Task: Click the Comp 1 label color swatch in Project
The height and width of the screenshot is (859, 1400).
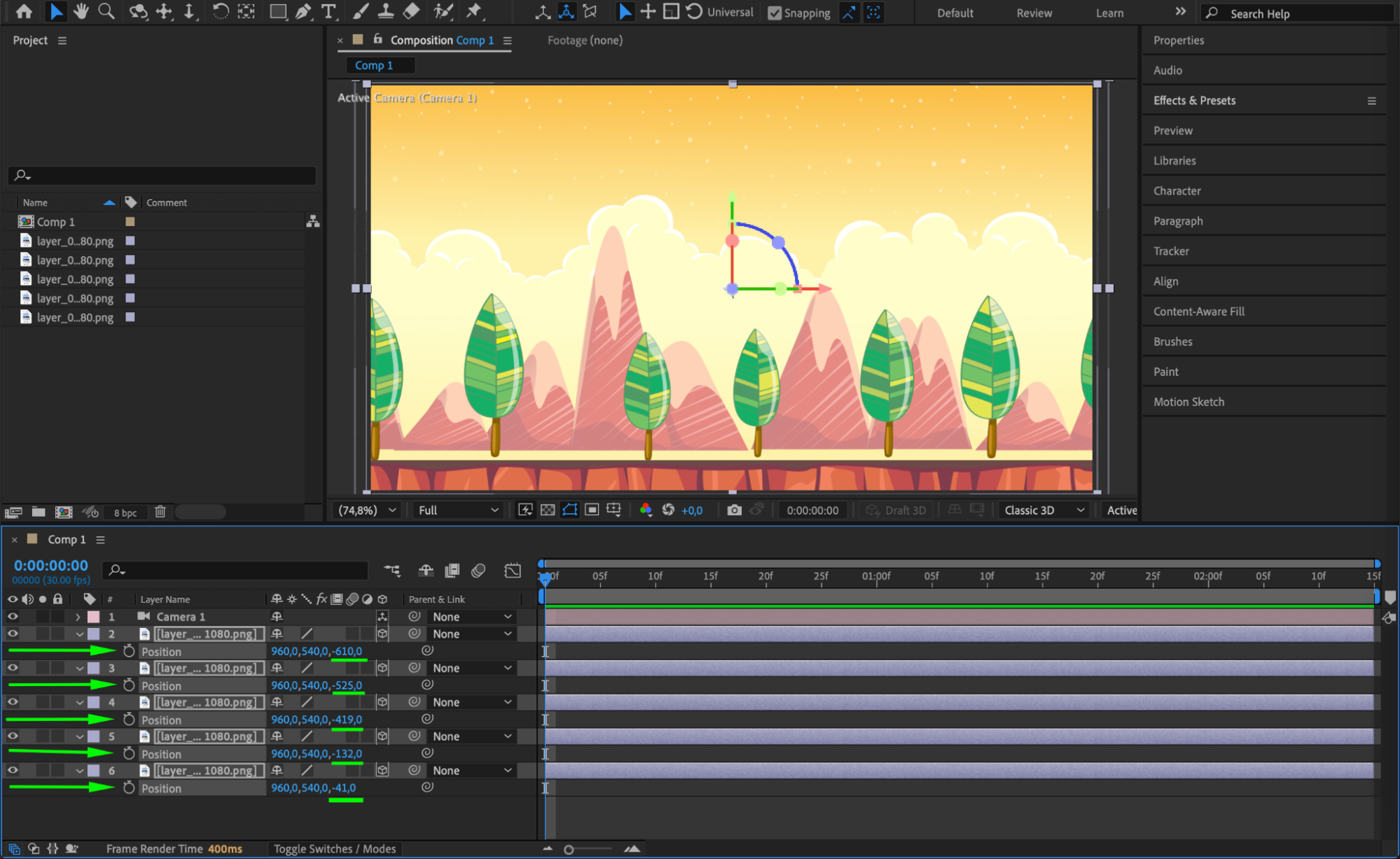Action: tap(130, 221)
